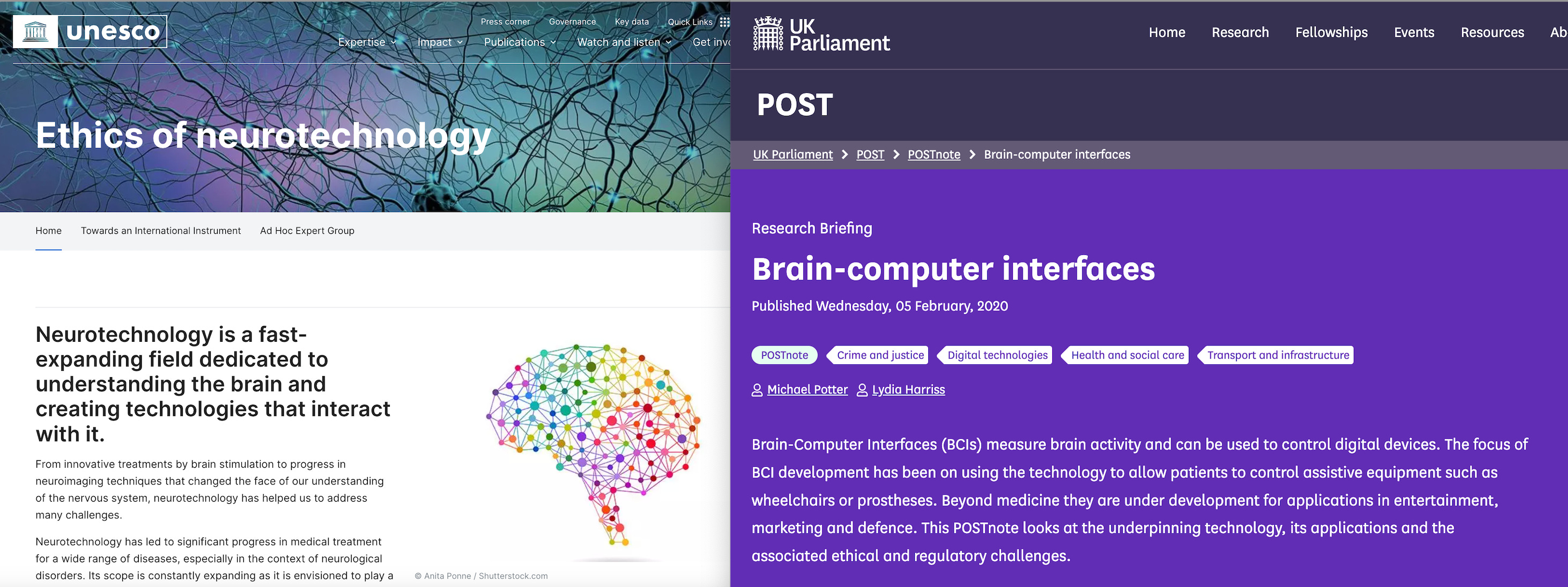Open the Press corner link
The image size is (1568, 587).
pyautogui.click(x=505, y=22)
